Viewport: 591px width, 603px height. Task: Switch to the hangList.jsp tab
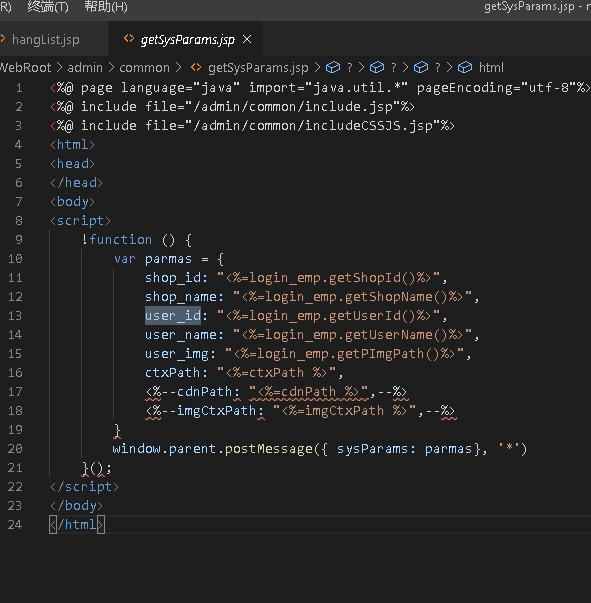(x=46, y=40)
